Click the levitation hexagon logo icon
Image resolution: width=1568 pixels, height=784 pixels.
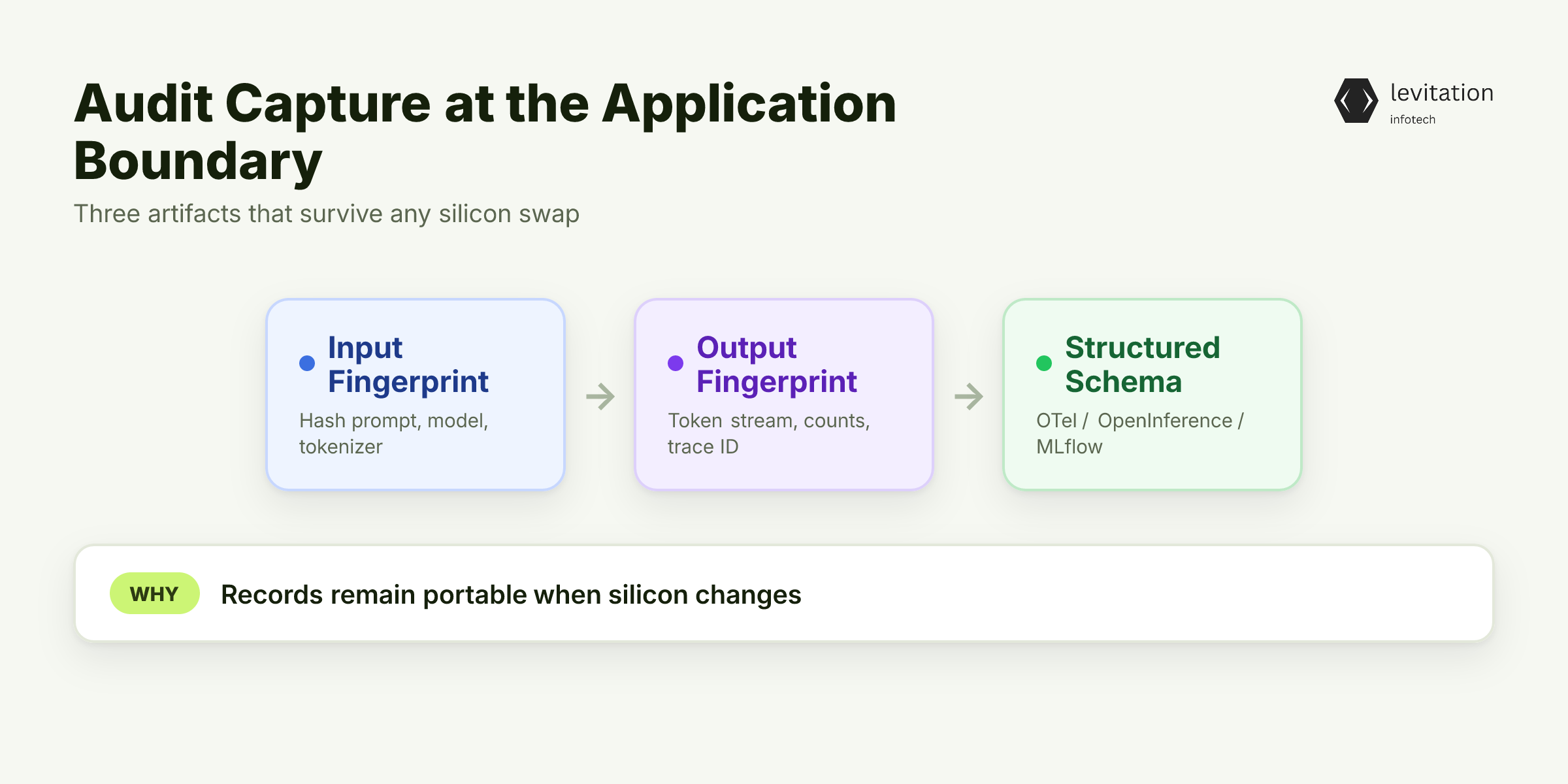point(1356,101)
